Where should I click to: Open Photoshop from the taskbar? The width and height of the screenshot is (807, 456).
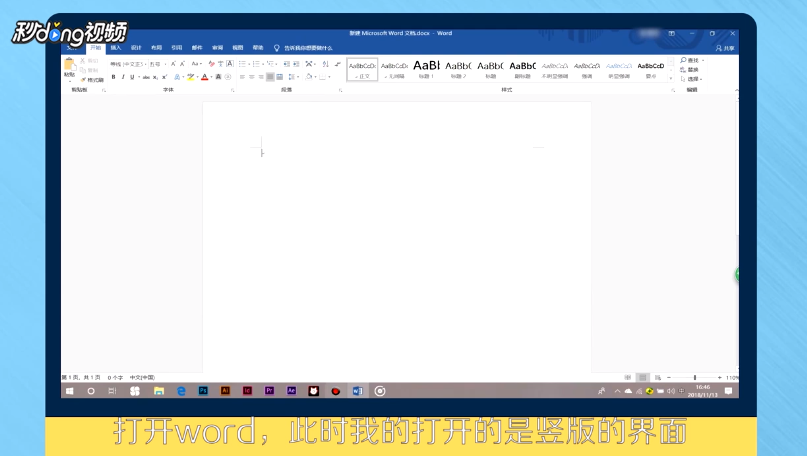point(203,391)
